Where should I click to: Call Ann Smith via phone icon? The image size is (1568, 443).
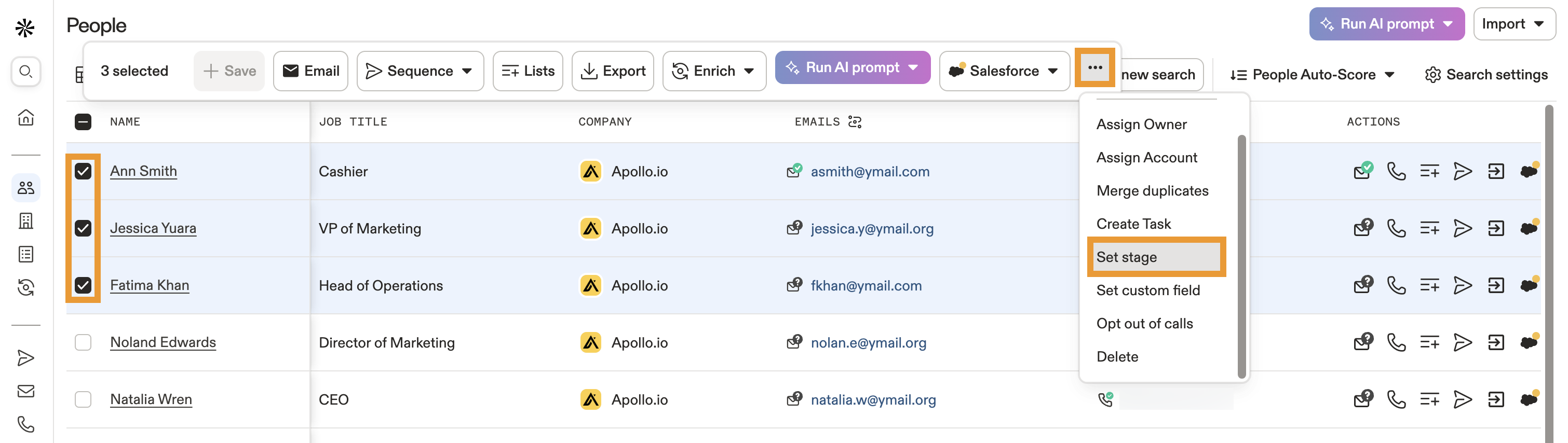[1396, 172]
